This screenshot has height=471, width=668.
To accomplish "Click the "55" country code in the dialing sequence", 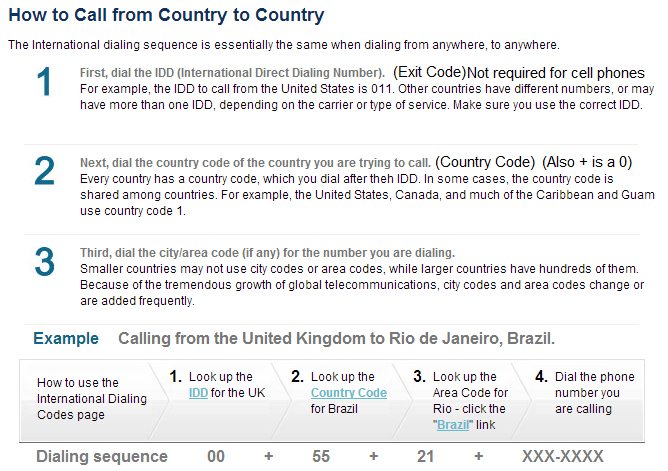I will [x=321, y=457].
